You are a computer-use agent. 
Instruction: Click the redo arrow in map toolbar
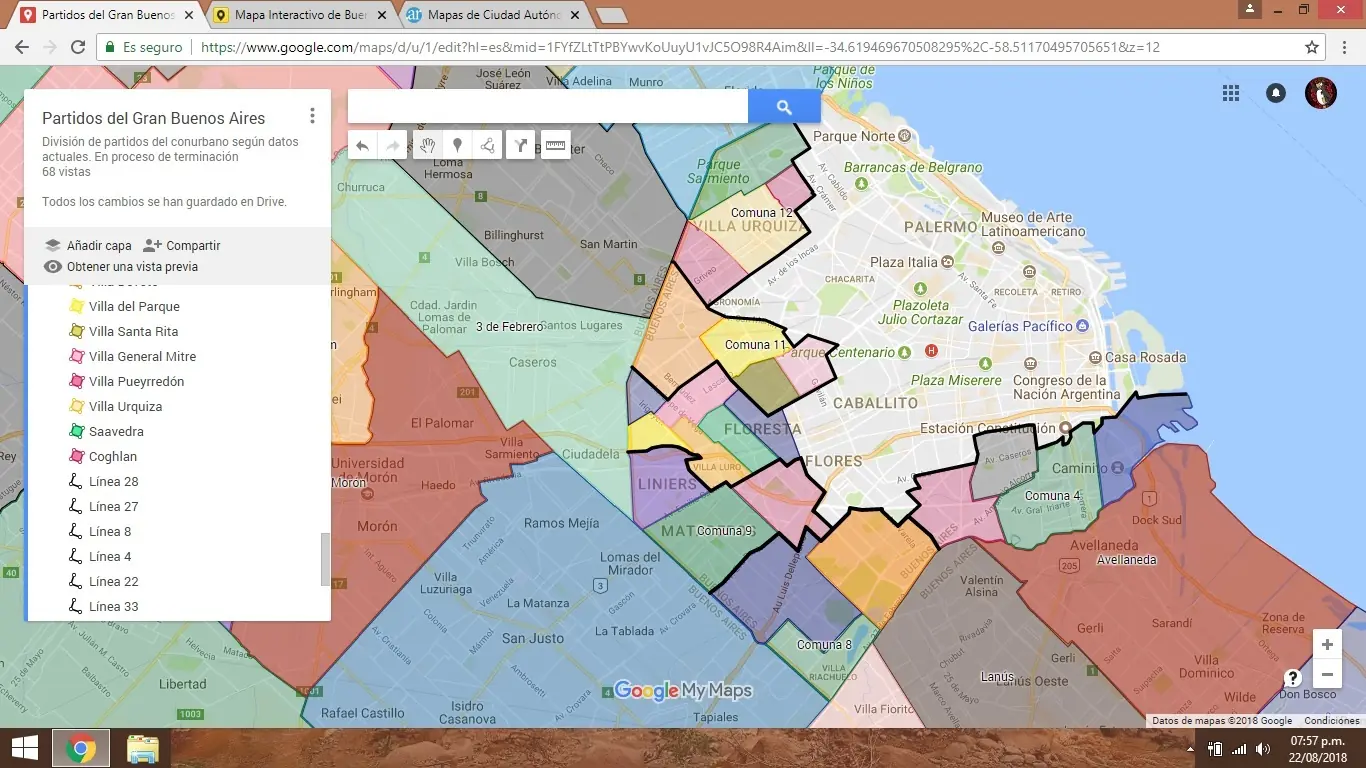[x=393, y=146]
